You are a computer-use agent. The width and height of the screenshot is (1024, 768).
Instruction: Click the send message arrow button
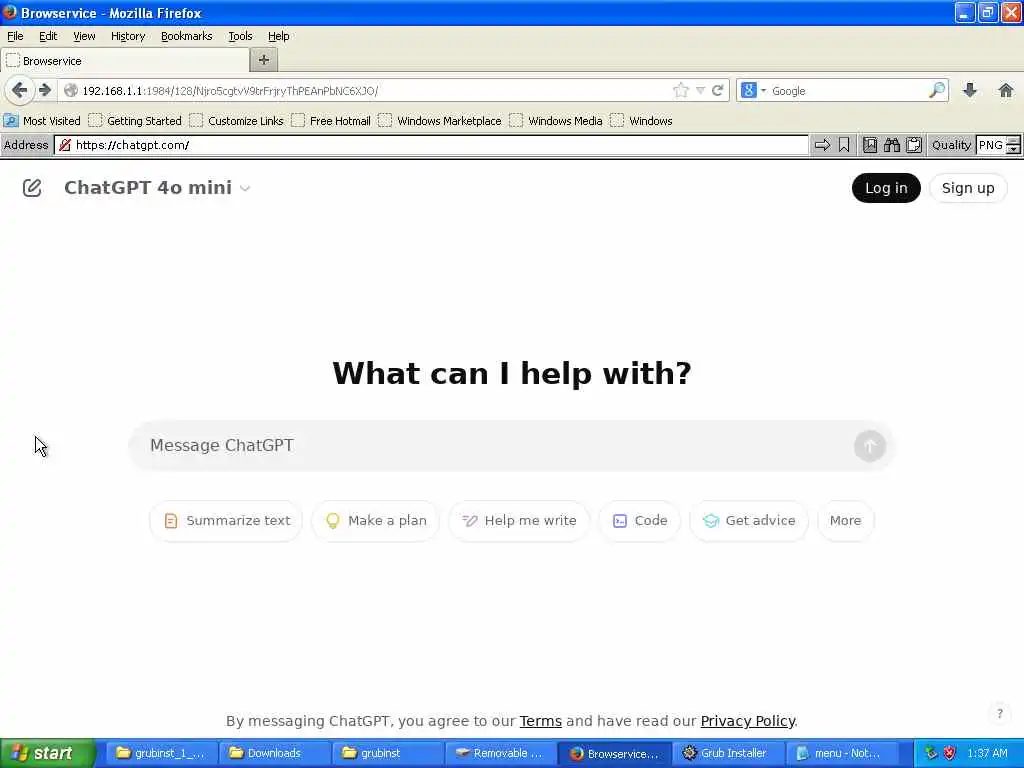point(869,446)
